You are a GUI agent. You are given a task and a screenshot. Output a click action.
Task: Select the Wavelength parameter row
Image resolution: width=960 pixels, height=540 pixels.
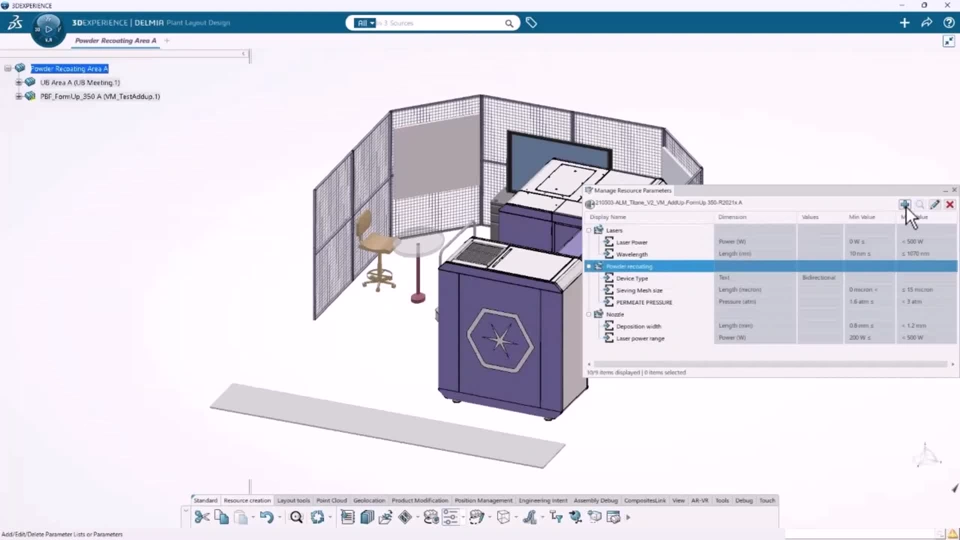(771, 254)
